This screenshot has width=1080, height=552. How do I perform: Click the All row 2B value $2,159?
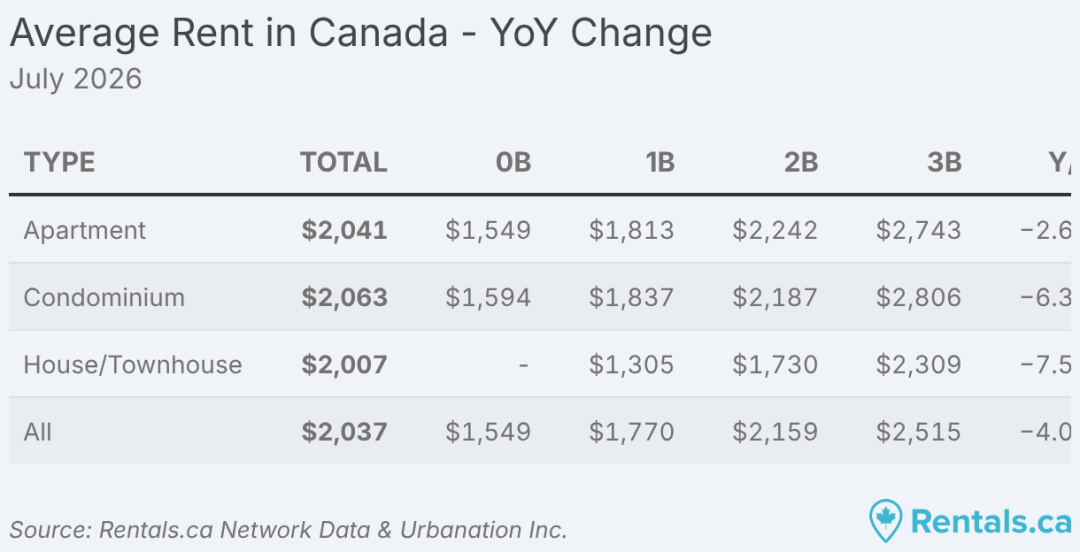[775, 432]
